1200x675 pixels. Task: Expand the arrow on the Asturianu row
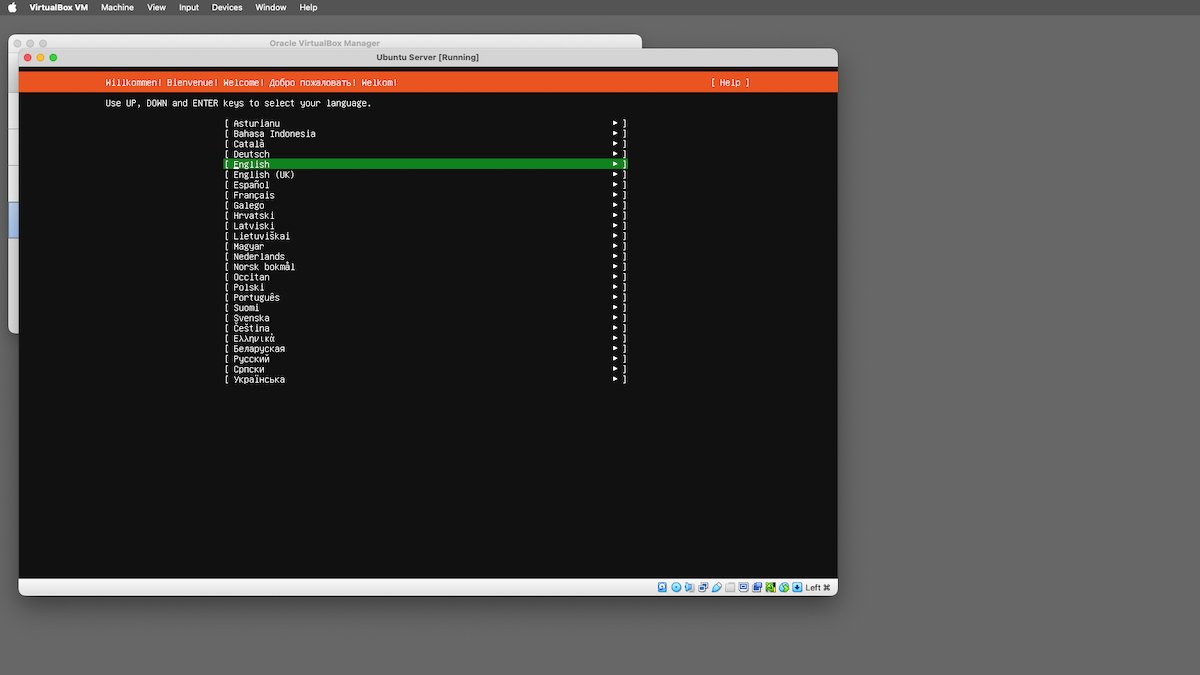point(615,123)
